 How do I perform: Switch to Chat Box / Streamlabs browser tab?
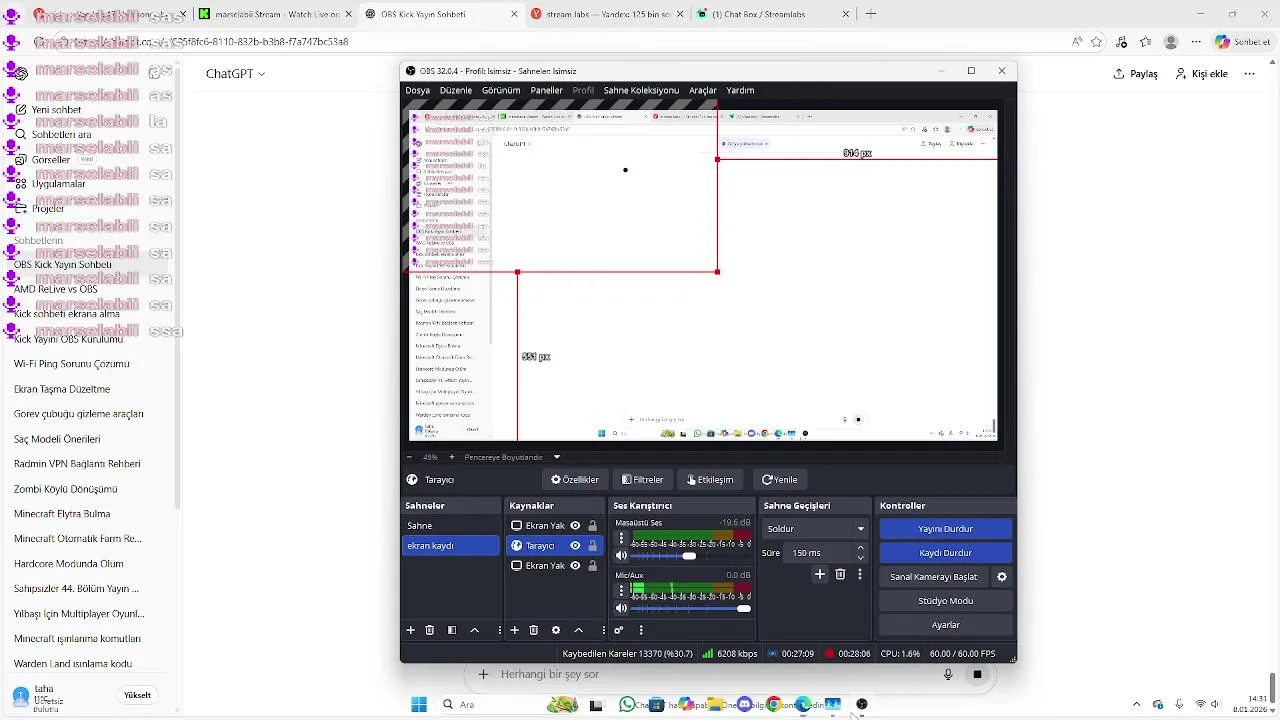pyautogui.click(x=774, y=14)
